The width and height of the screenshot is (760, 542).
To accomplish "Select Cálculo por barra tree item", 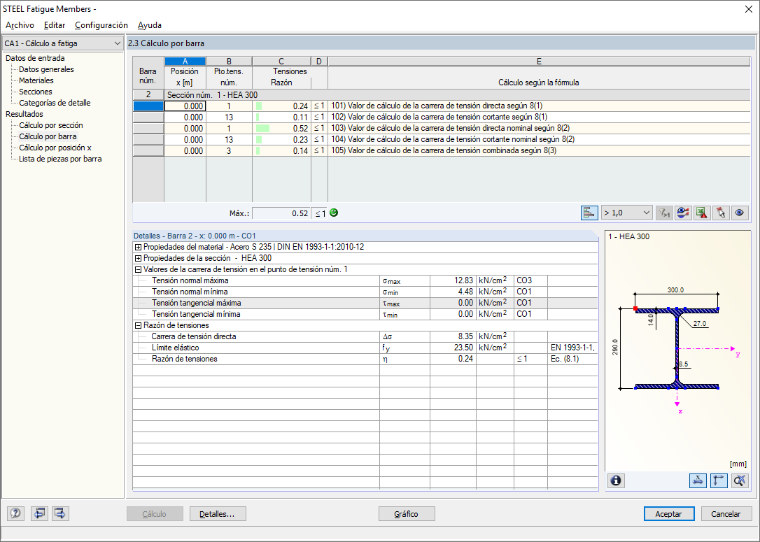I will [48, 136].
